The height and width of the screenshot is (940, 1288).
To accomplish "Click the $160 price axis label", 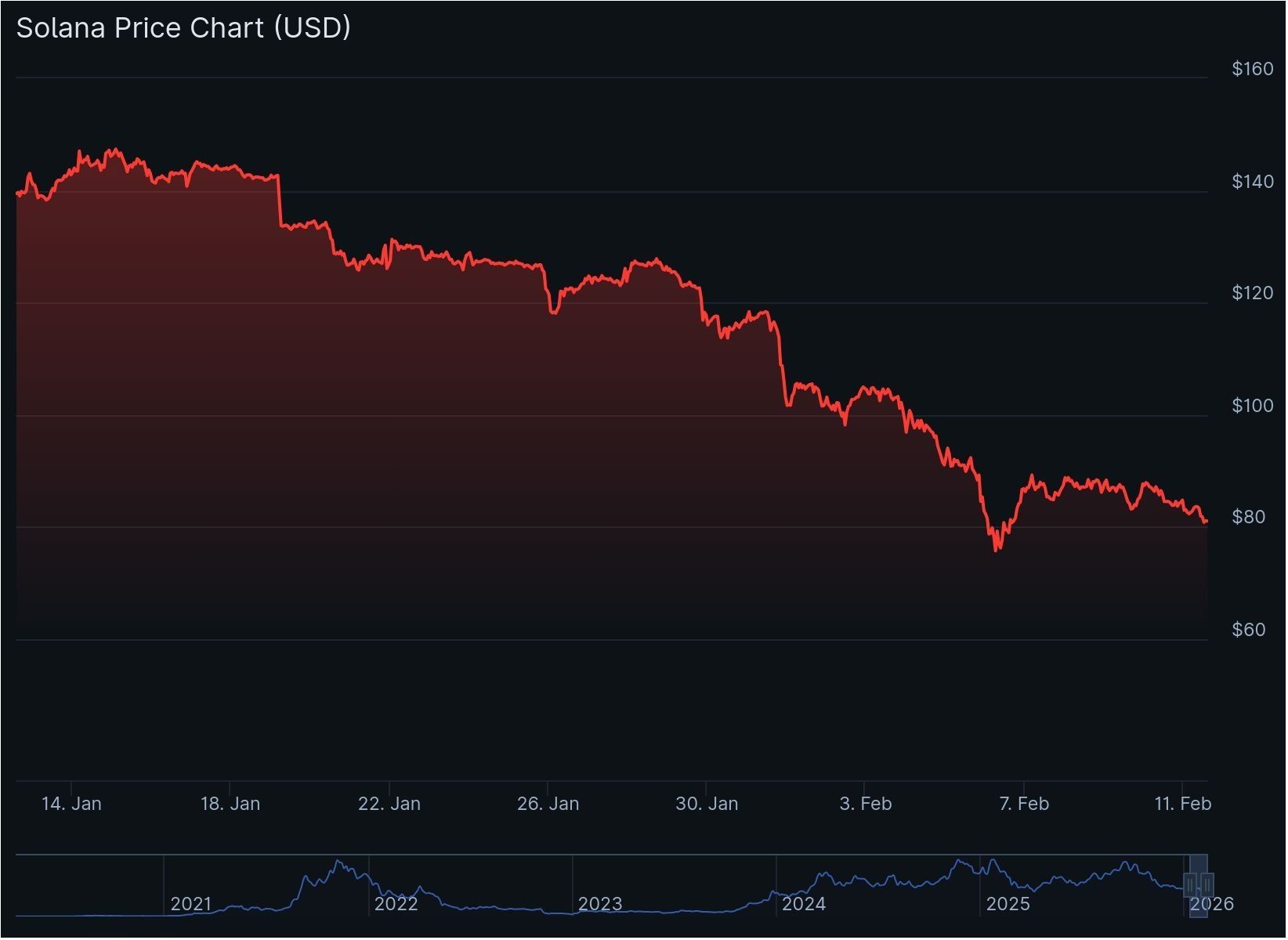I will click(x=1253, y=69).
